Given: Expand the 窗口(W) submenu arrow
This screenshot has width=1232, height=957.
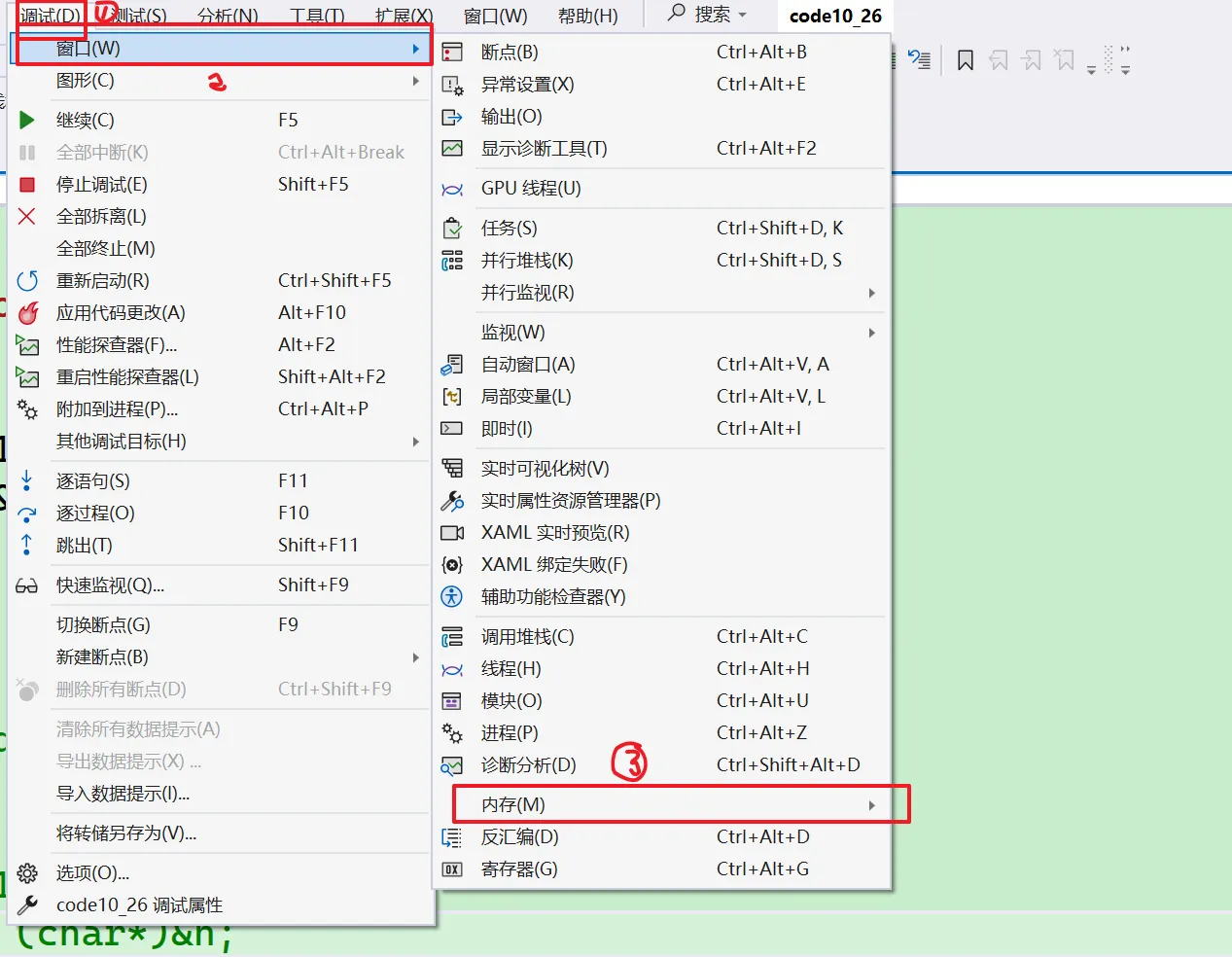Looking at the screenshot, I should 415,49.
